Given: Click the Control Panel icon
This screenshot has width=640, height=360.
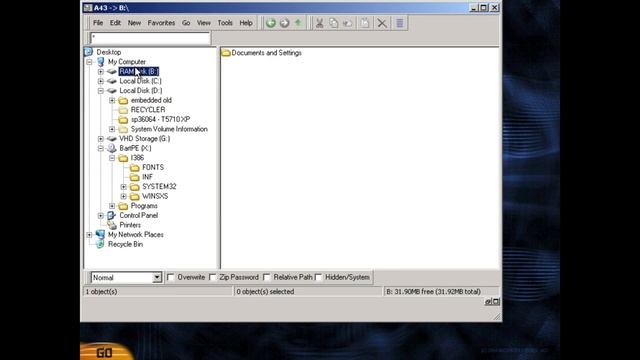Looking at the screenshot, I should coord(112,215).
